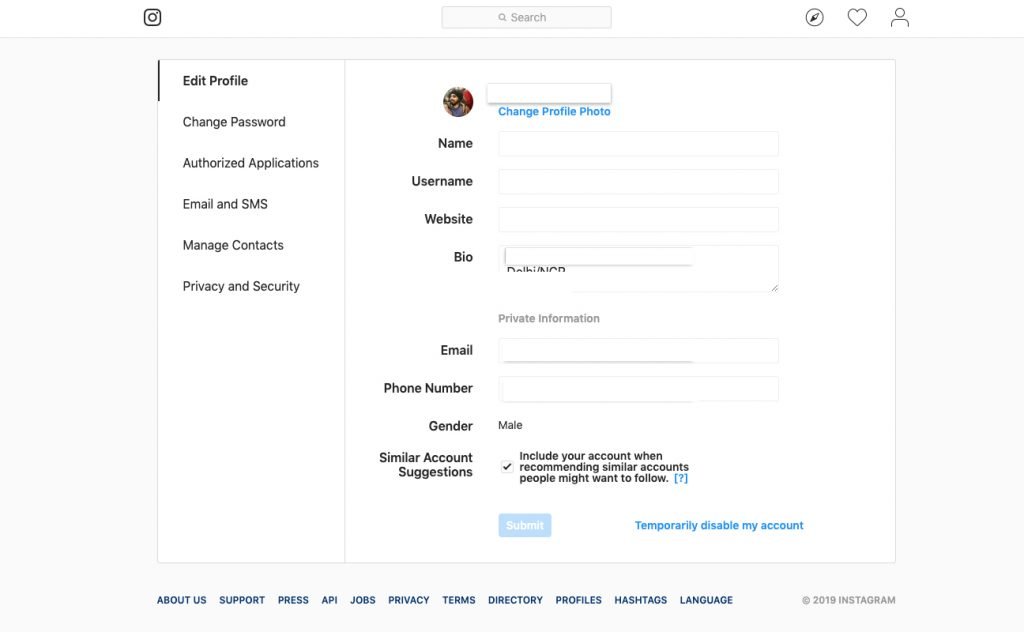The image size is (1024, 632).
Task: Toggle the similar account suggestions checkbox
Action: [x=507, y=467]
